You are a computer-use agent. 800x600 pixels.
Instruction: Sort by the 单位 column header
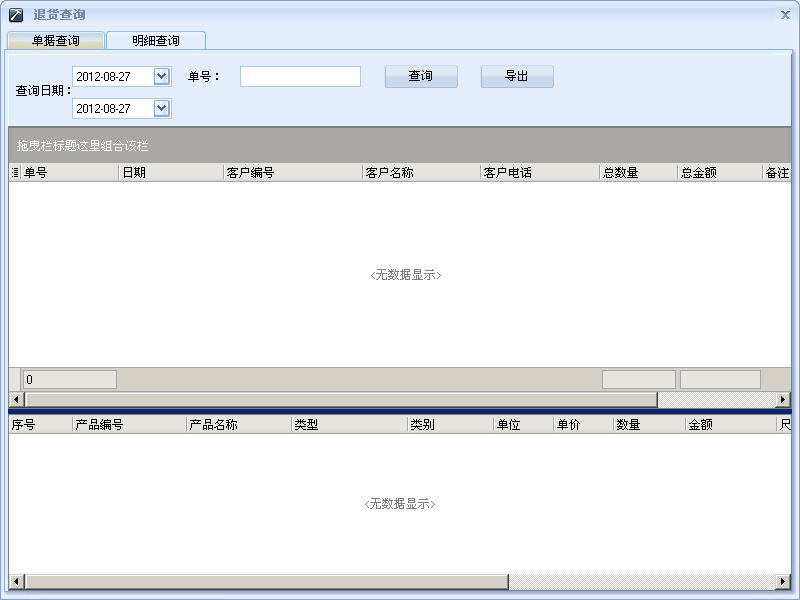coord(524,424)
